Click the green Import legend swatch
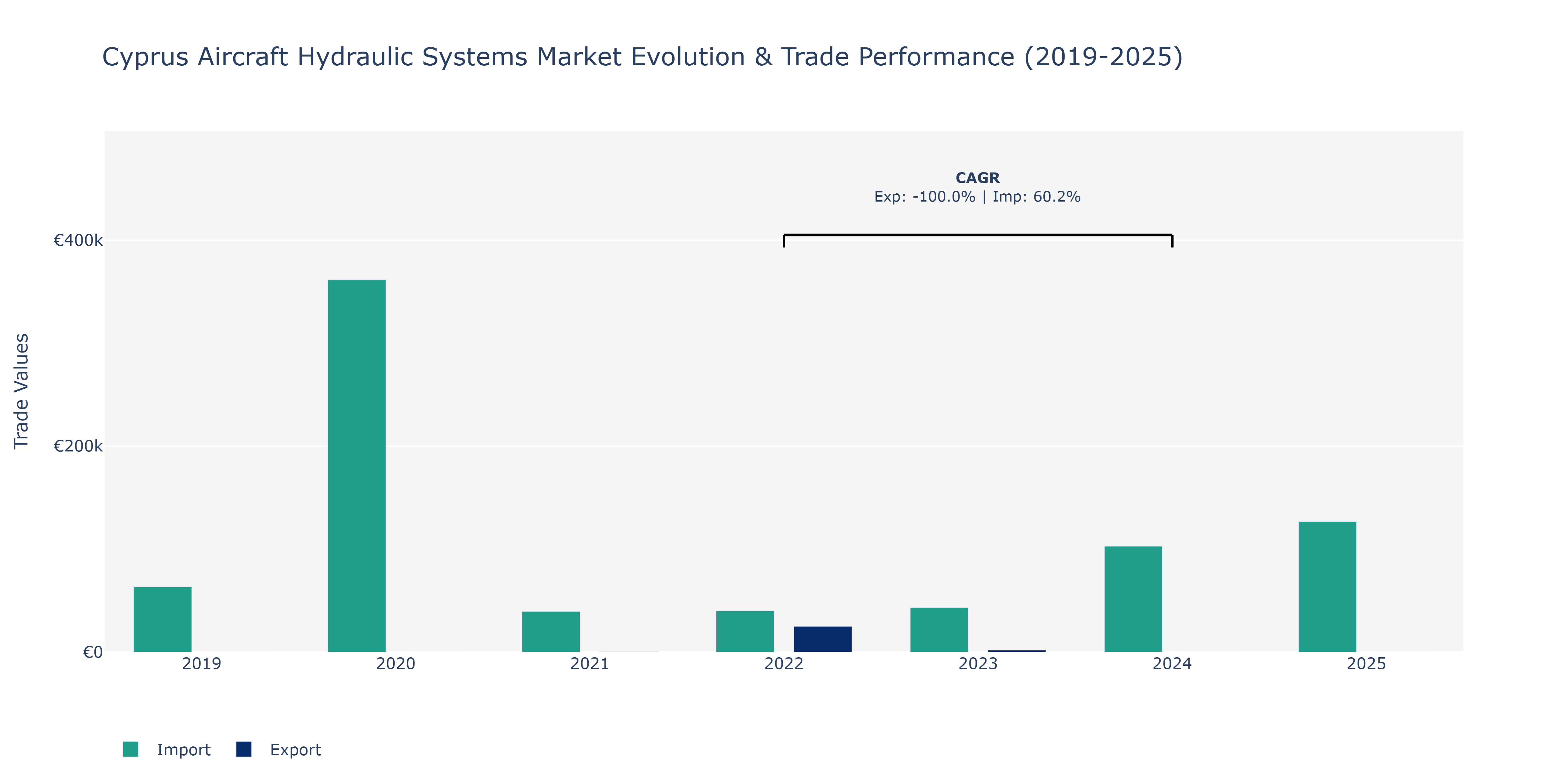 (130, 749)
